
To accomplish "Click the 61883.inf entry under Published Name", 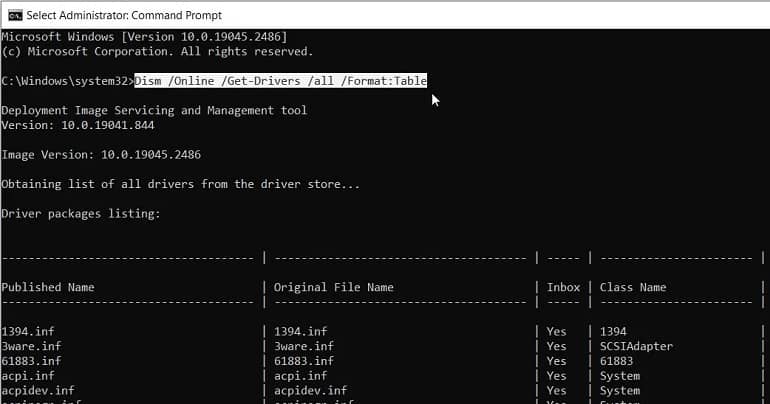I will [31, 361].
